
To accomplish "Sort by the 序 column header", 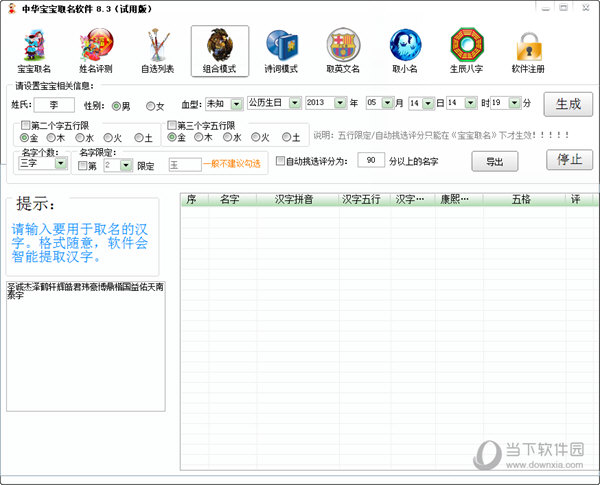I will (x=195, y=199).
